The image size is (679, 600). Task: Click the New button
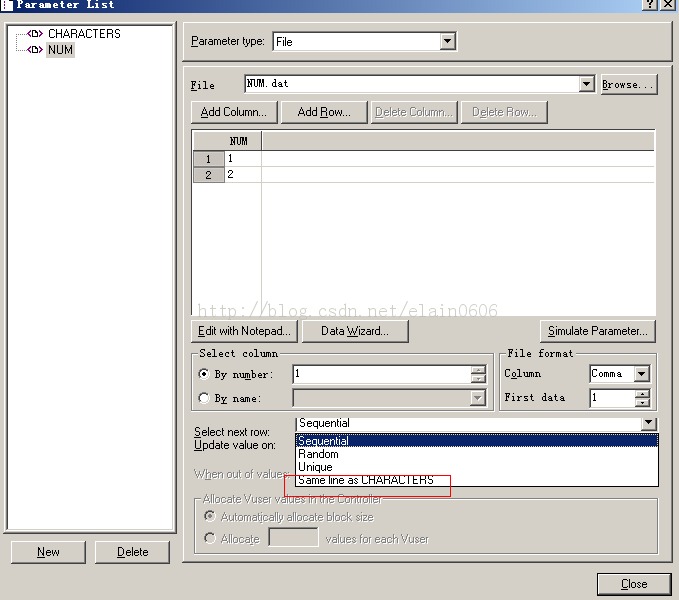click(x=48, y=552)
